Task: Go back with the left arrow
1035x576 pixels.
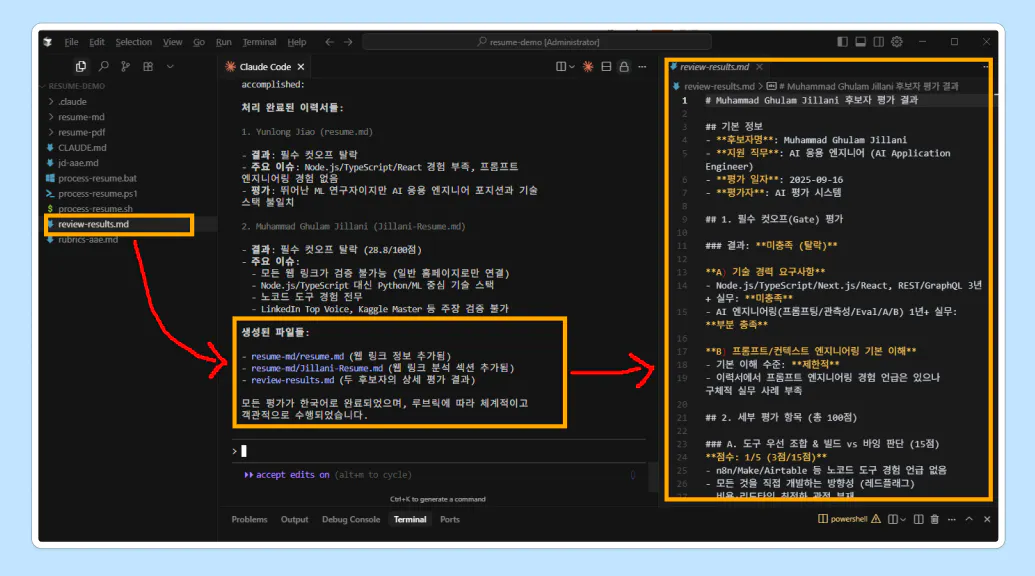Action: (329, 42)
